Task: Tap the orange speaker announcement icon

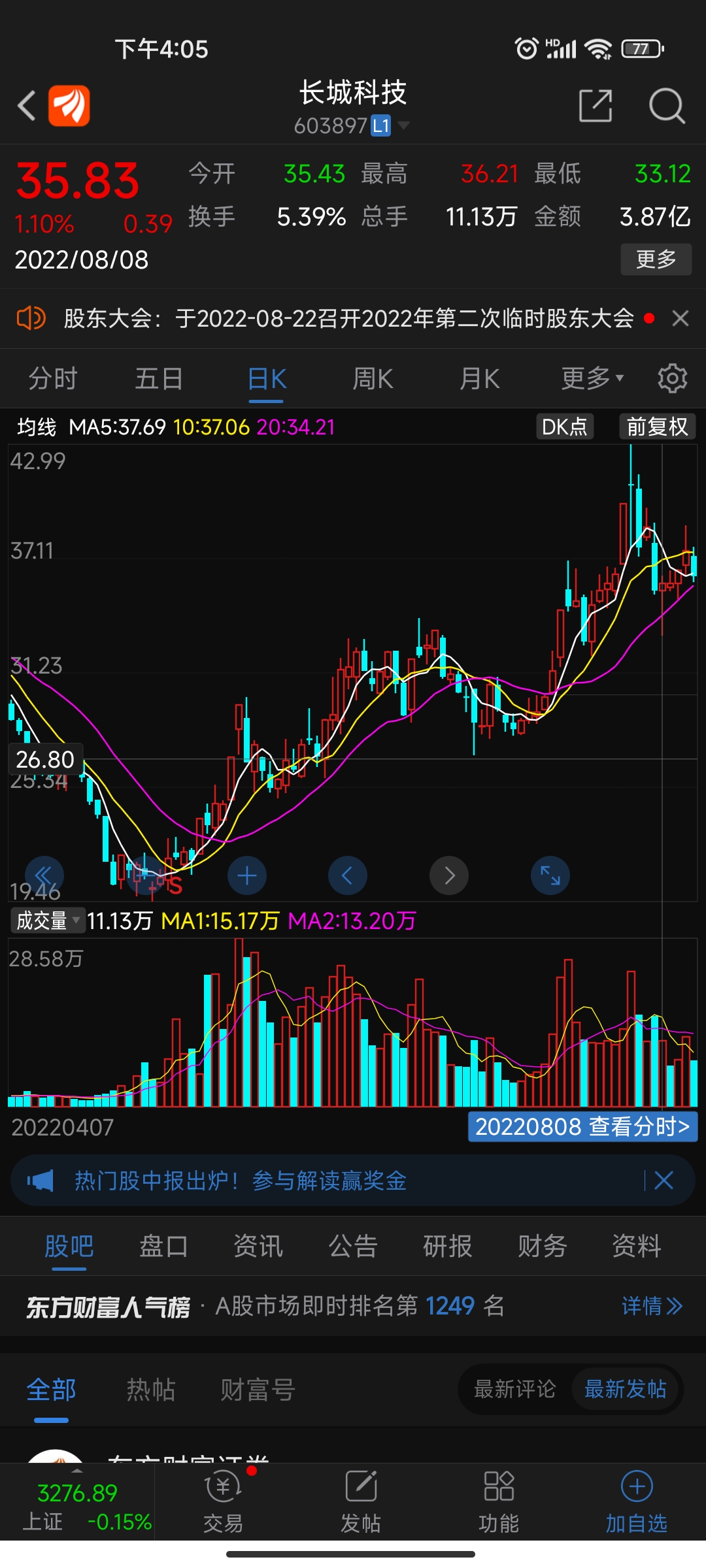Action: tap(31, 318)
